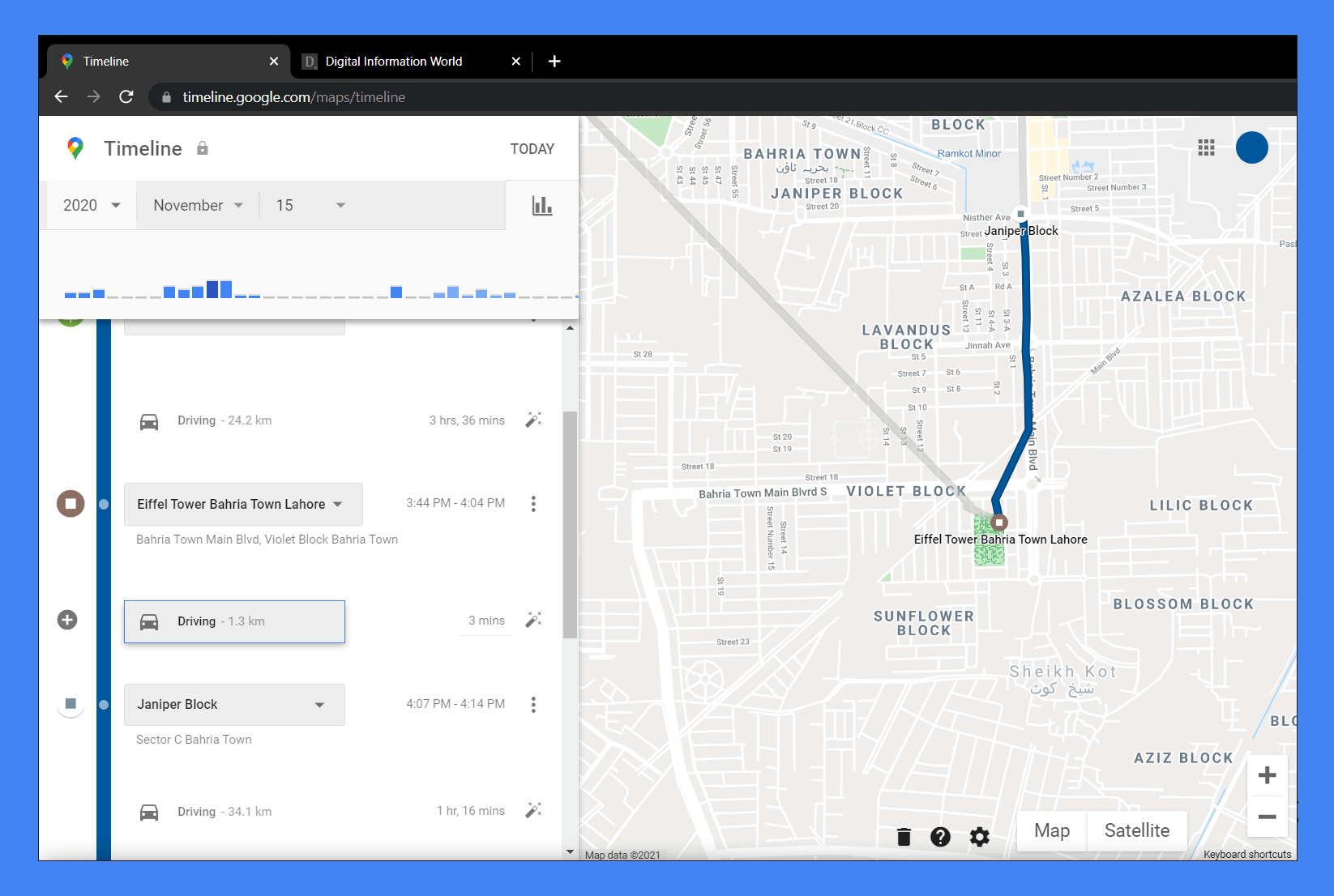Open the map settings gear
Viewport: 1334px width, 896px height.
(980, 837)
